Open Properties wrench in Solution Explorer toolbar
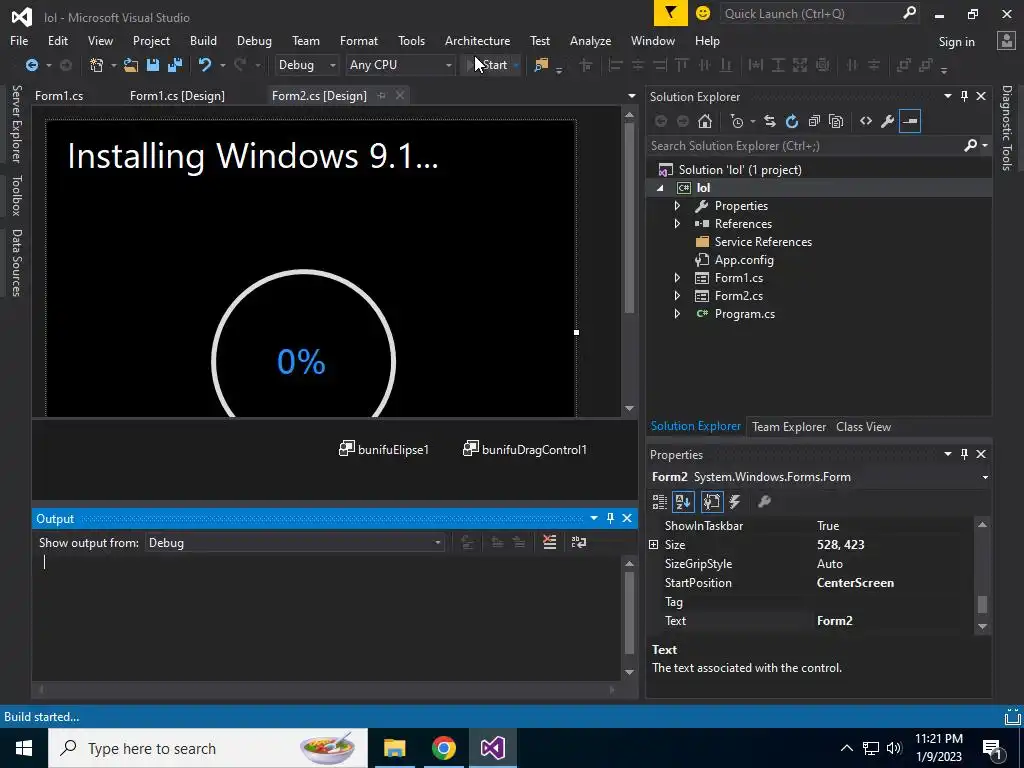1024x768 pixels. pyautogui.click(x=888, y=121)
